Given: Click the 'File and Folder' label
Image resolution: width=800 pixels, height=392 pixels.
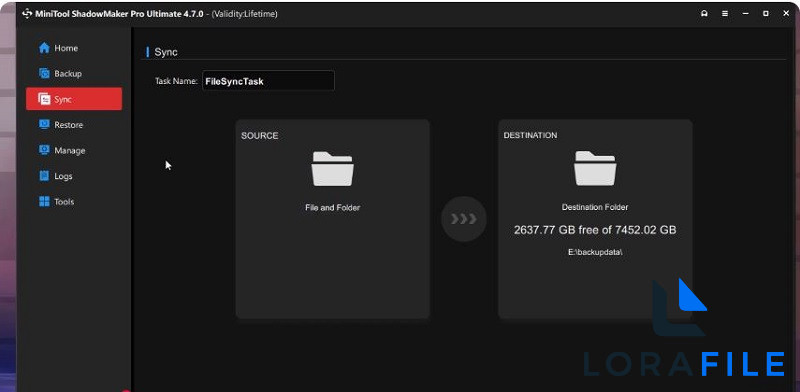Looking at the screenshot, I should [x=333, y=208].
